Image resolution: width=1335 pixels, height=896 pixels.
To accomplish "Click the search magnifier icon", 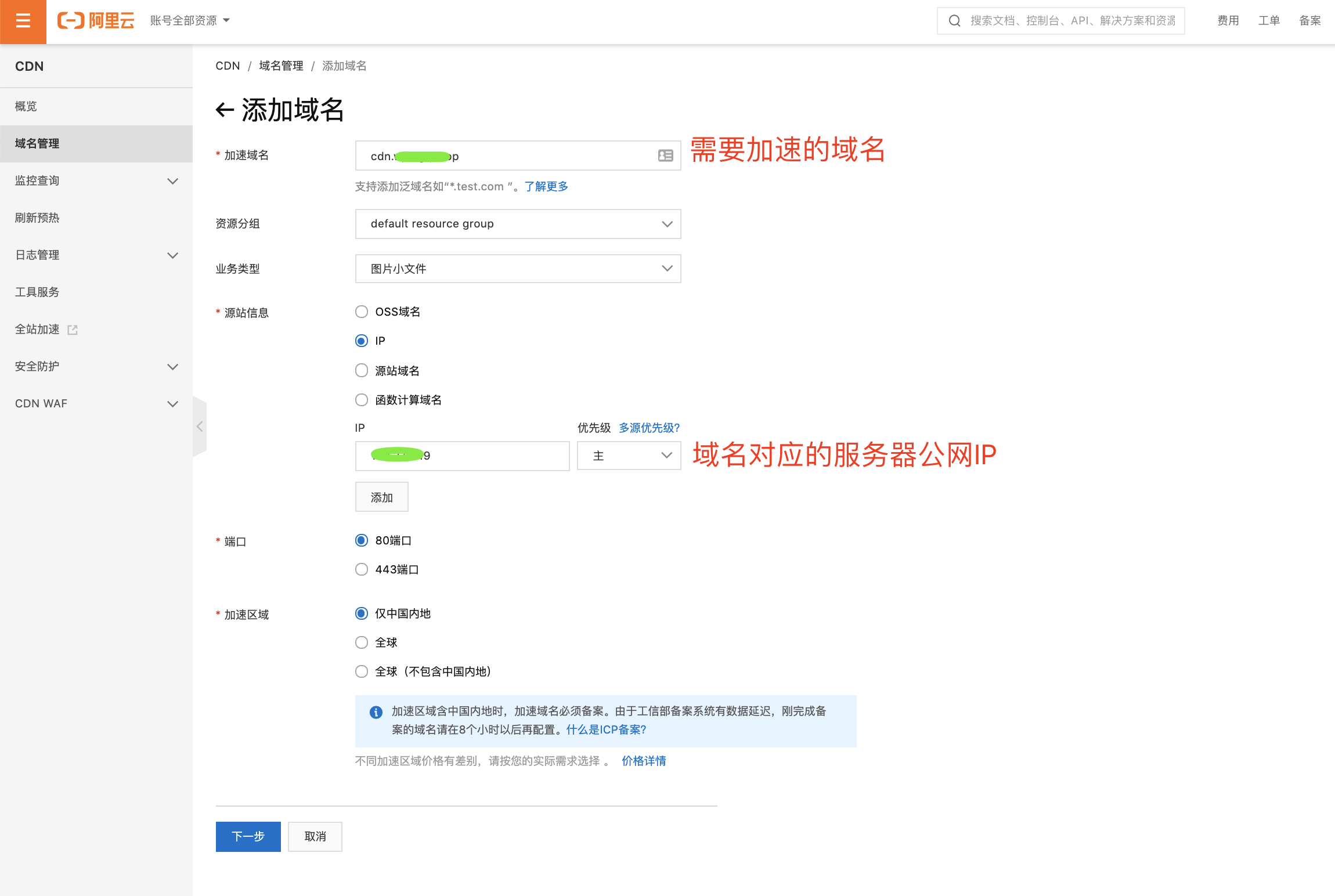I will (x=954, y=21).
